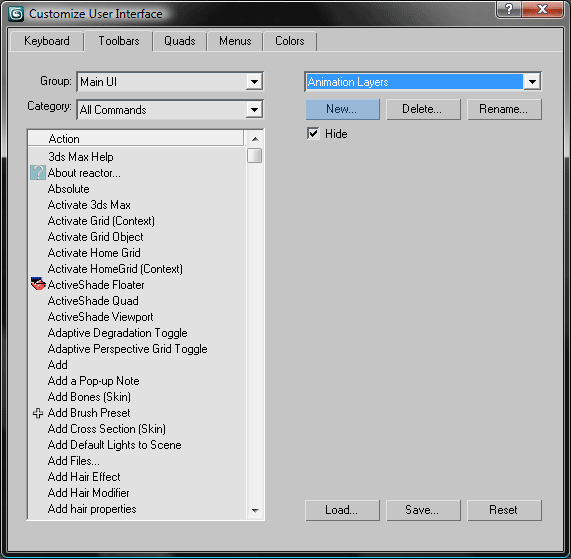This screenshot has width=571, height=559.
Task: Select Activate Grid (Context) action
Action: pyautogui.click(x=101, y=221)
